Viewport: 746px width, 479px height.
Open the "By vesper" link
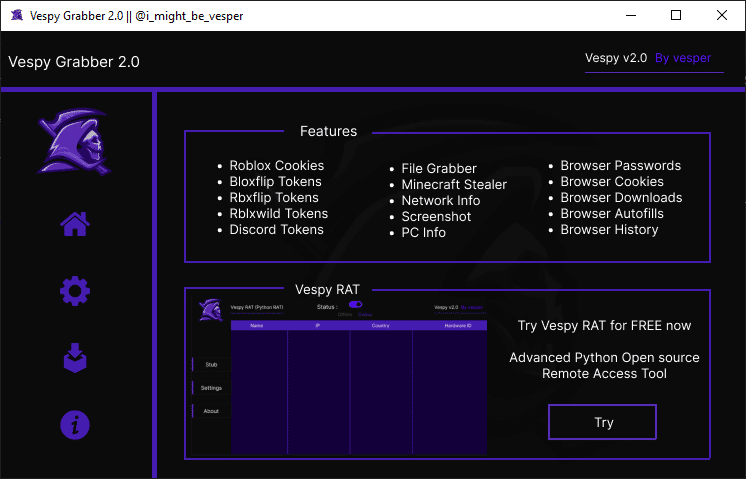tap(683, 58)
